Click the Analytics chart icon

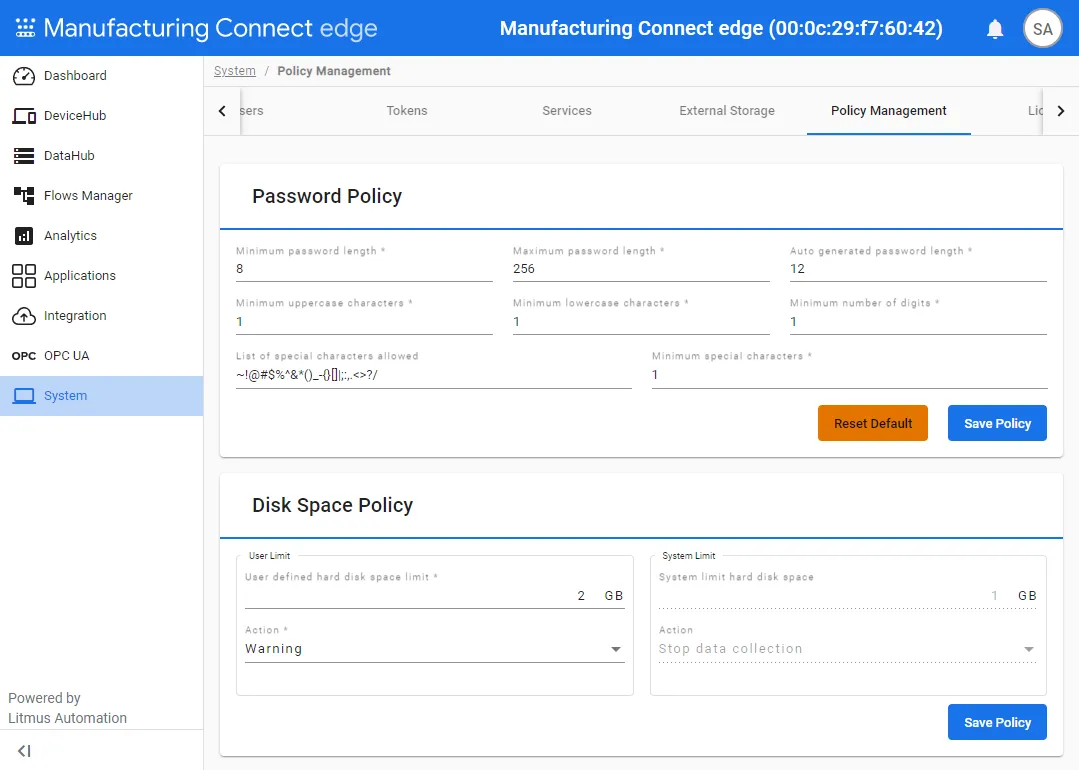[x=24, y=235]
